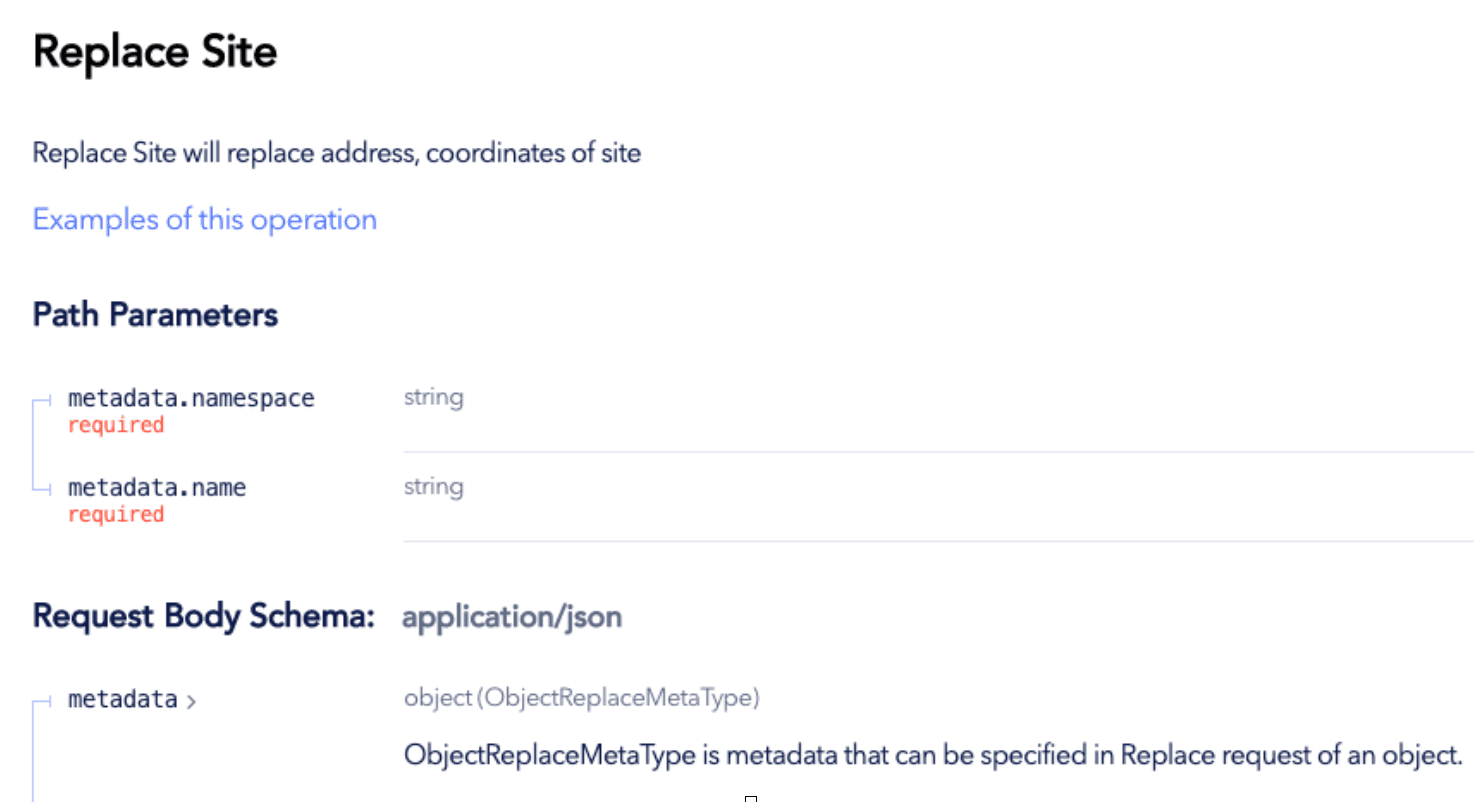This screenshot has height=802, width=1474.
Task: Expand the metadata chevron arrow
Action: tap(192, 701)
